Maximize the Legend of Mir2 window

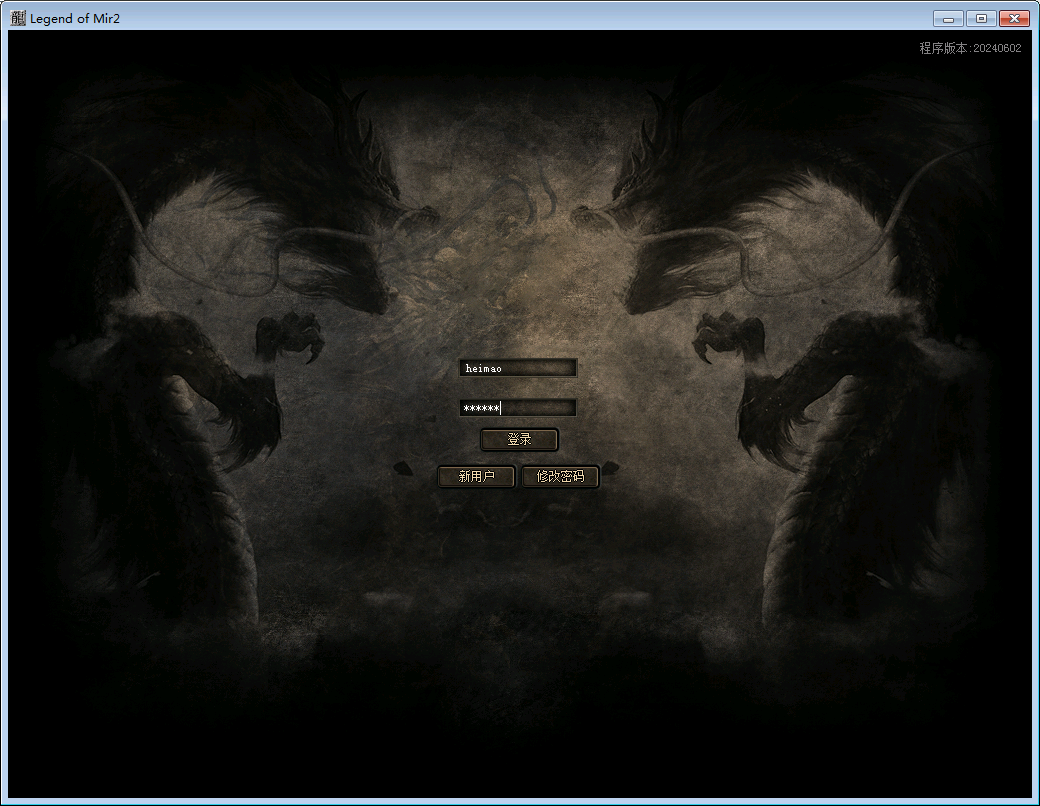(980, 18)
